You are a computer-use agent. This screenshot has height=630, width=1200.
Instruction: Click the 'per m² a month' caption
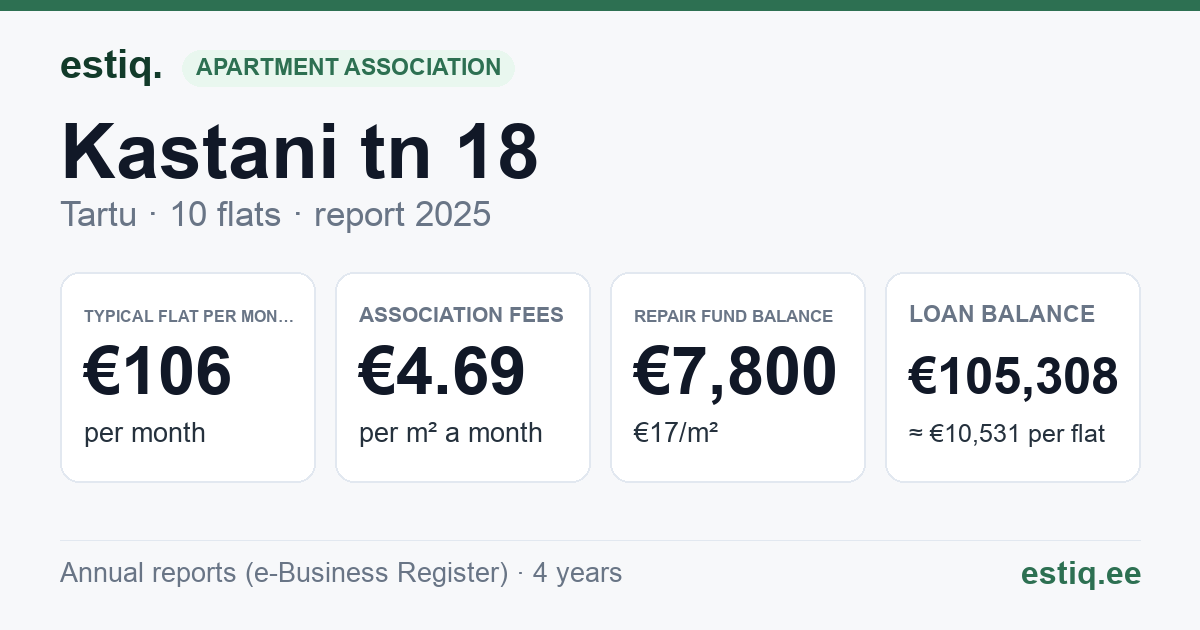point(450,433)
